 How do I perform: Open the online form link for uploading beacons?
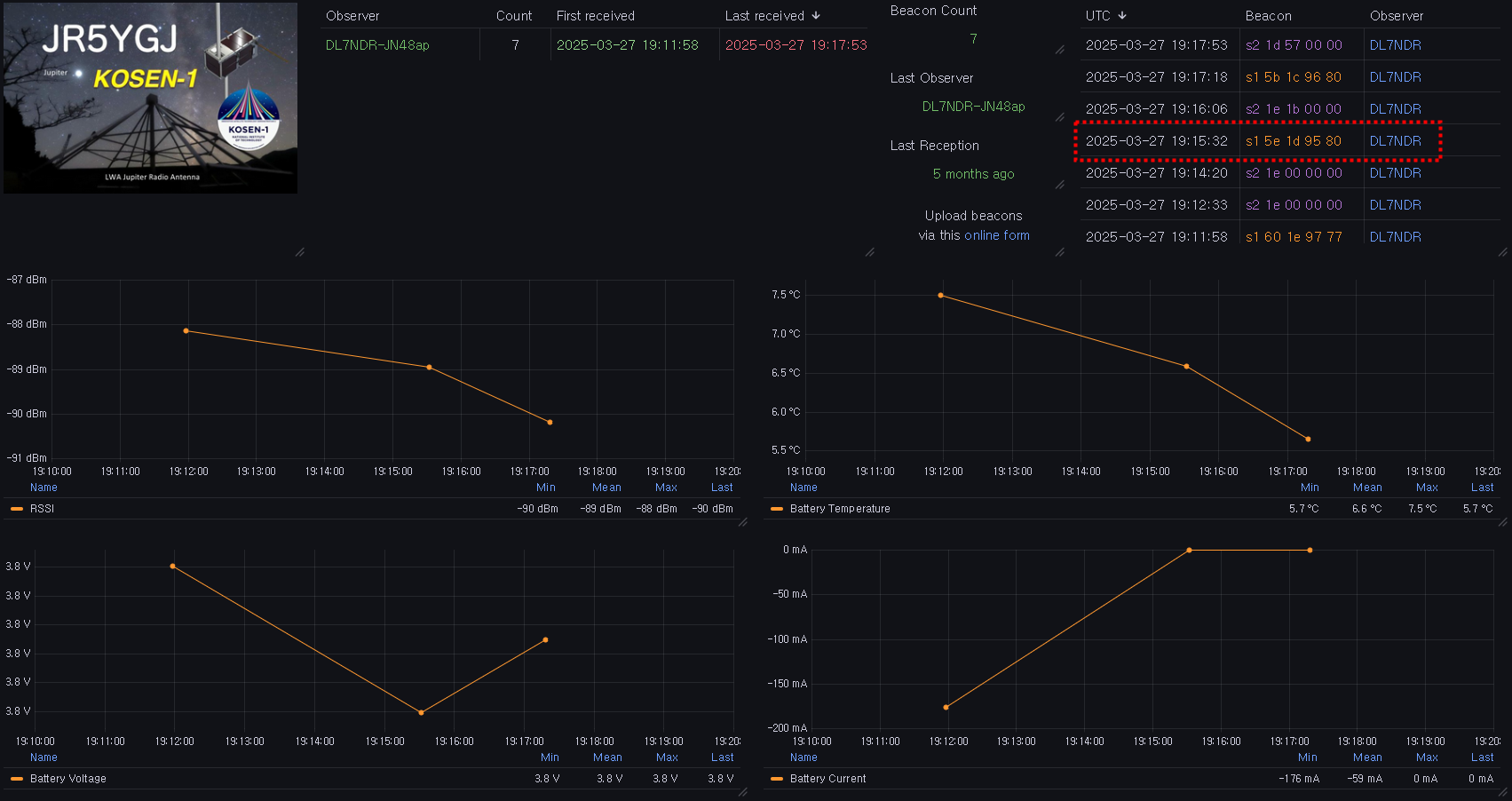click(997, 235)
